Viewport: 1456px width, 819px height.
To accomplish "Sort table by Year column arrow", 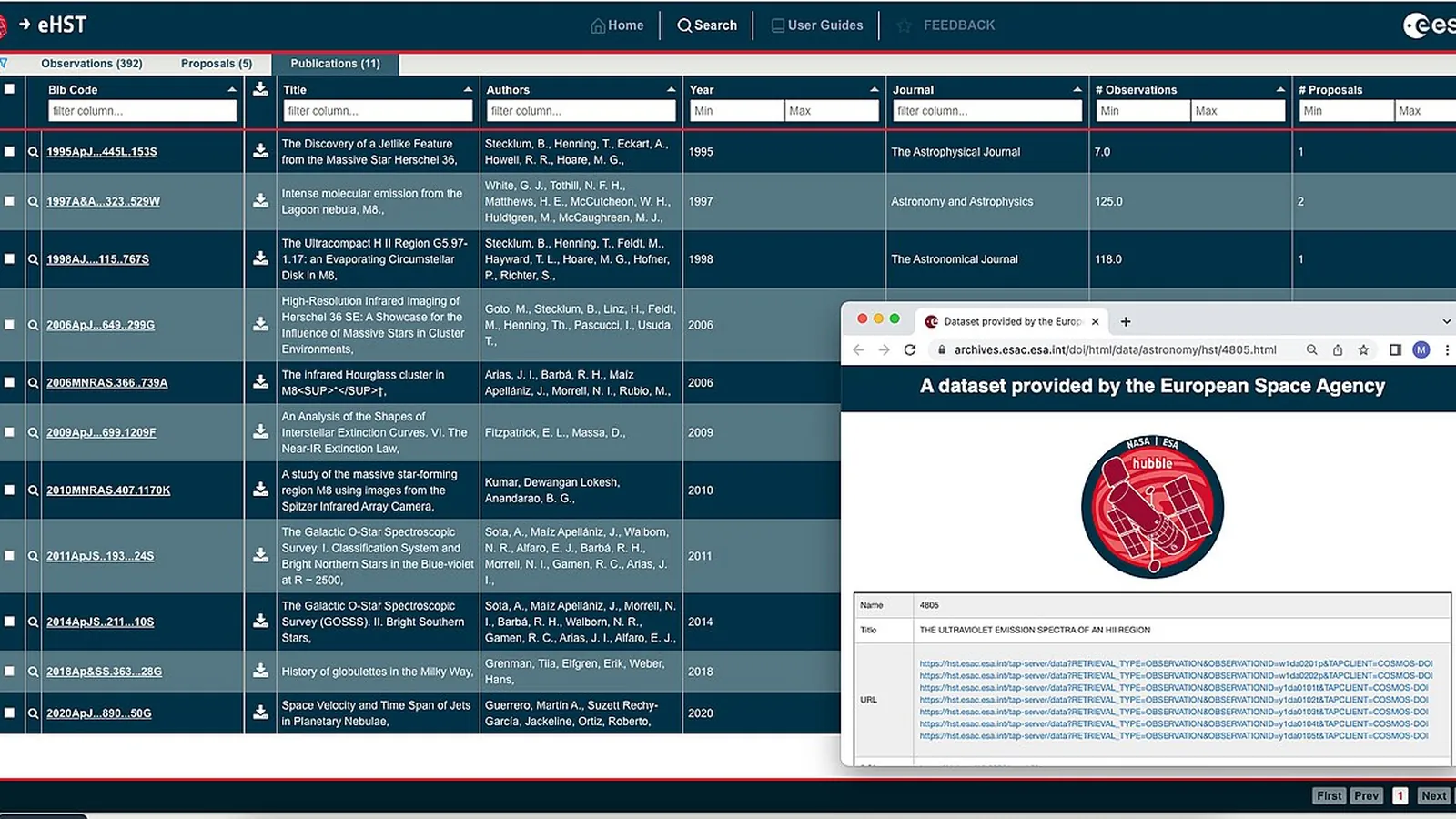I will [874, 90].
